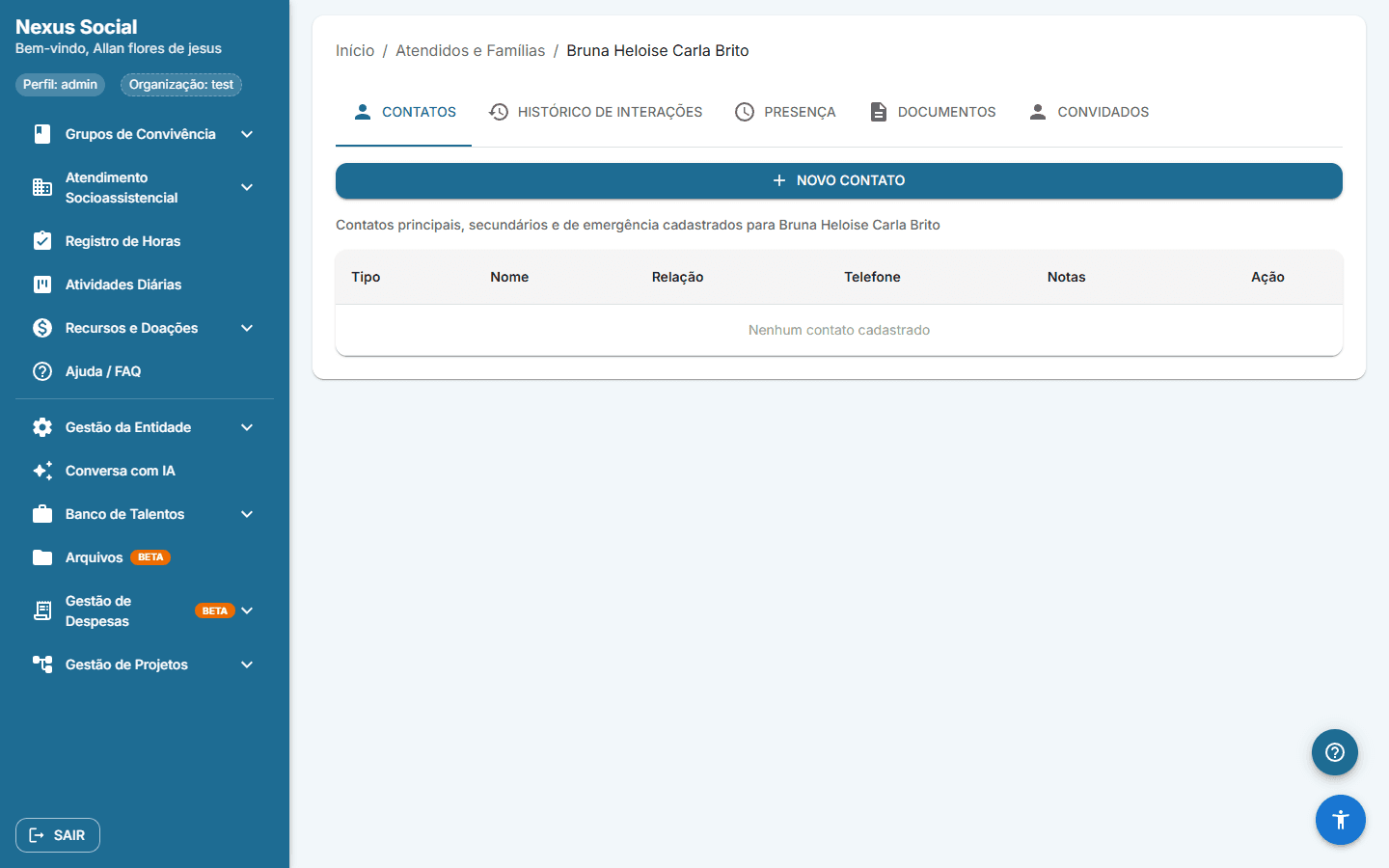Viewport: 1389px width, 868px height.
Task: Click the document icon on Documentos tab
Action: pyautogui.click(x=879, y=112)
